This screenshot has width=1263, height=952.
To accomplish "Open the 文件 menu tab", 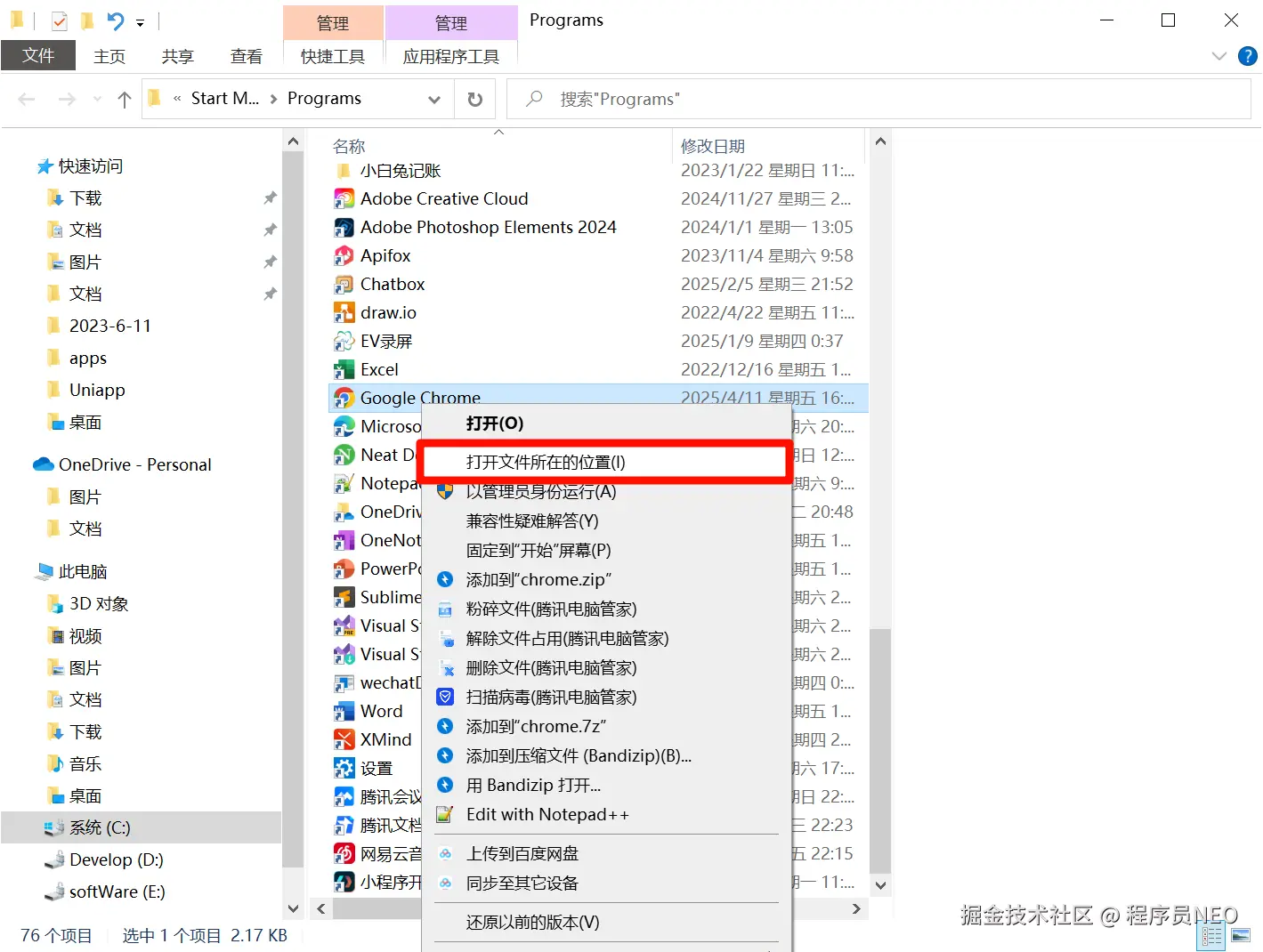I will [38, 55].
